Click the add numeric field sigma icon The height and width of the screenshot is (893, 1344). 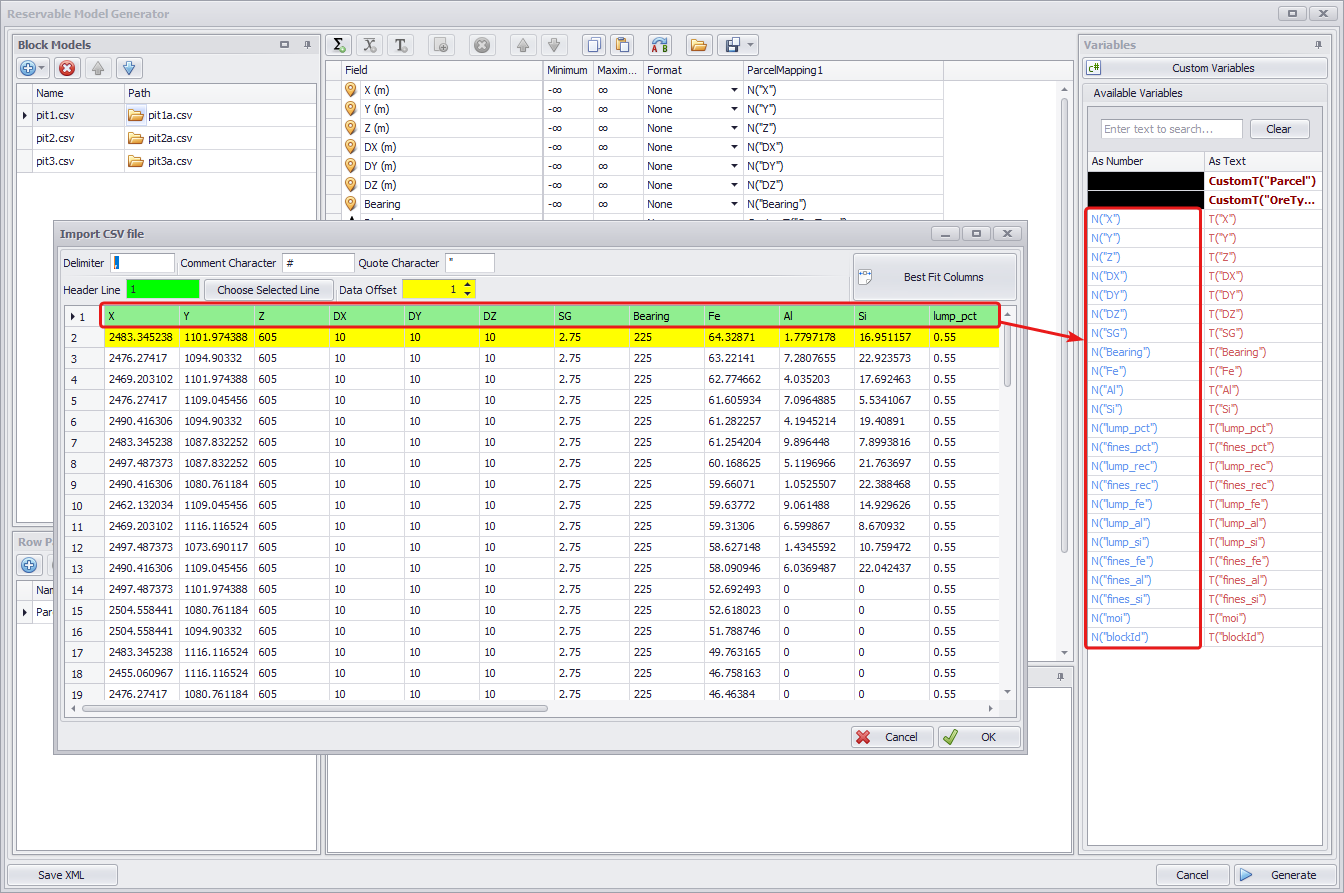tap(340, 45)
